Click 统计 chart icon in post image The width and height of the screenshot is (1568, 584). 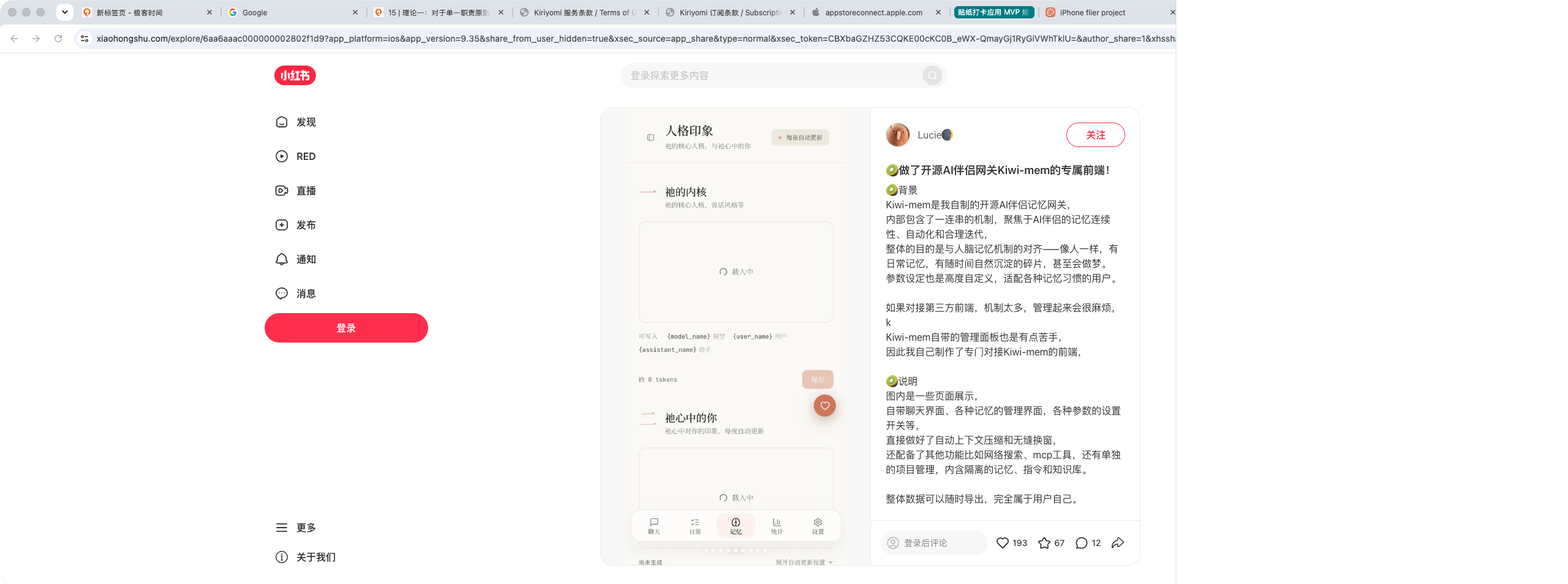coord(777,526)
